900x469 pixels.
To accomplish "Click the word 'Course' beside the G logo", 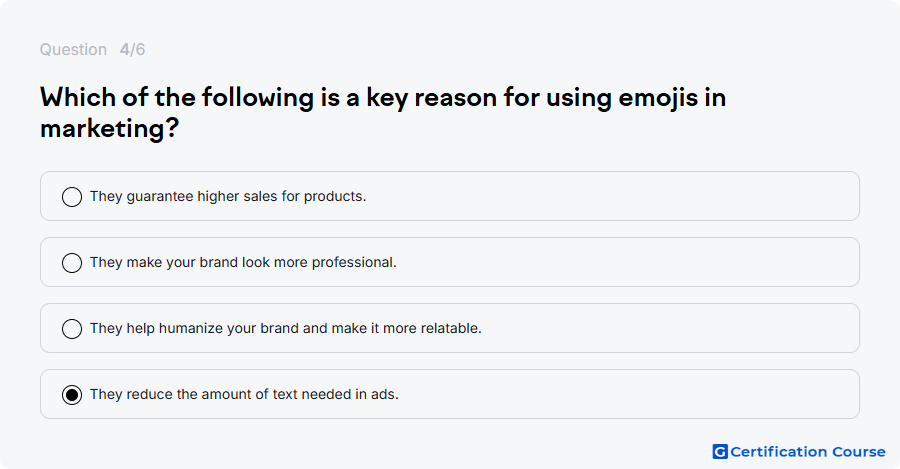I will (x=859, y=452).
